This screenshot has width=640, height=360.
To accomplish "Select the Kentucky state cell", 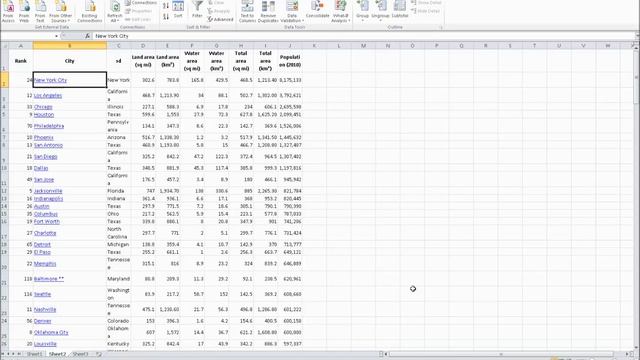I will pos(119,344).
